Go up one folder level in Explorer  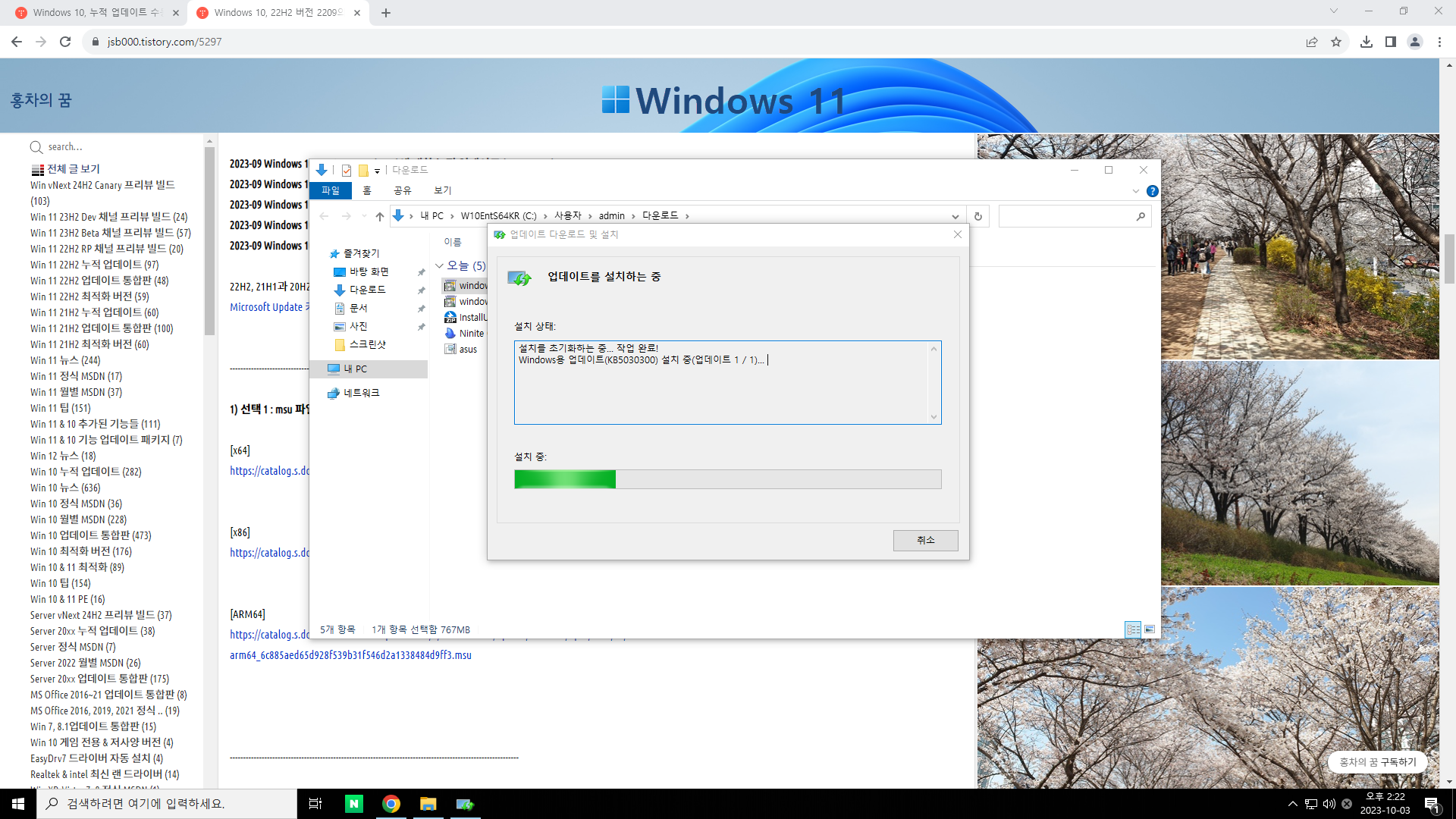(x=380, y=216)
